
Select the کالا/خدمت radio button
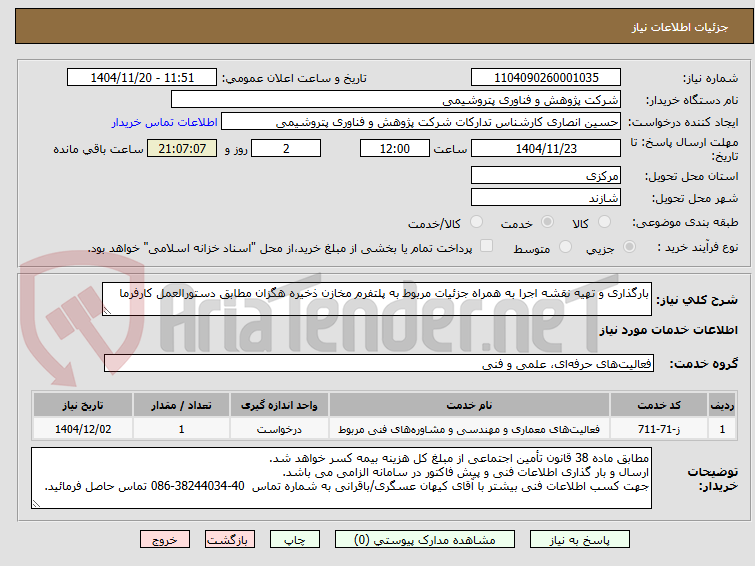click(476, 222)
